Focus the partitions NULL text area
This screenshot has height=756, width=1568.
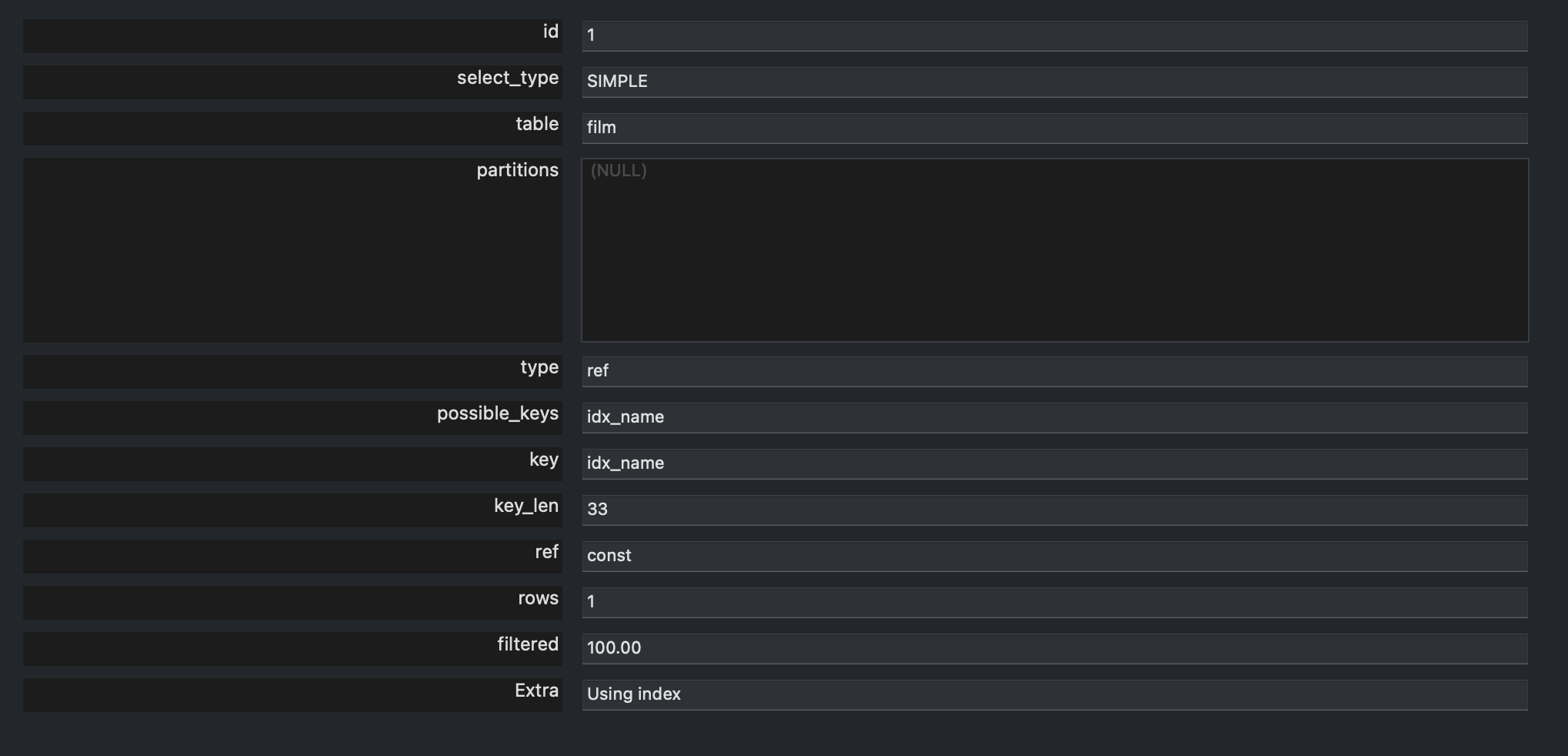pyautogui.click(x=1054, y=250)
